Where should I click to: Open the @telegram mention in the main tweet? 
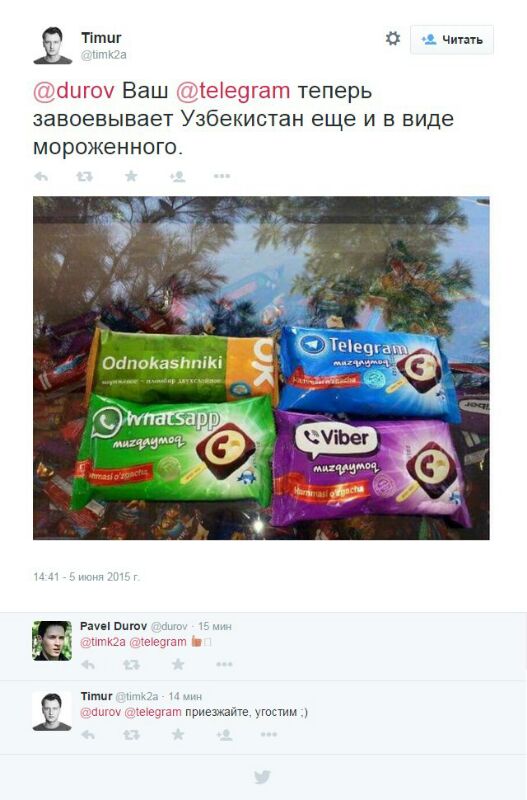click(233, 91)
